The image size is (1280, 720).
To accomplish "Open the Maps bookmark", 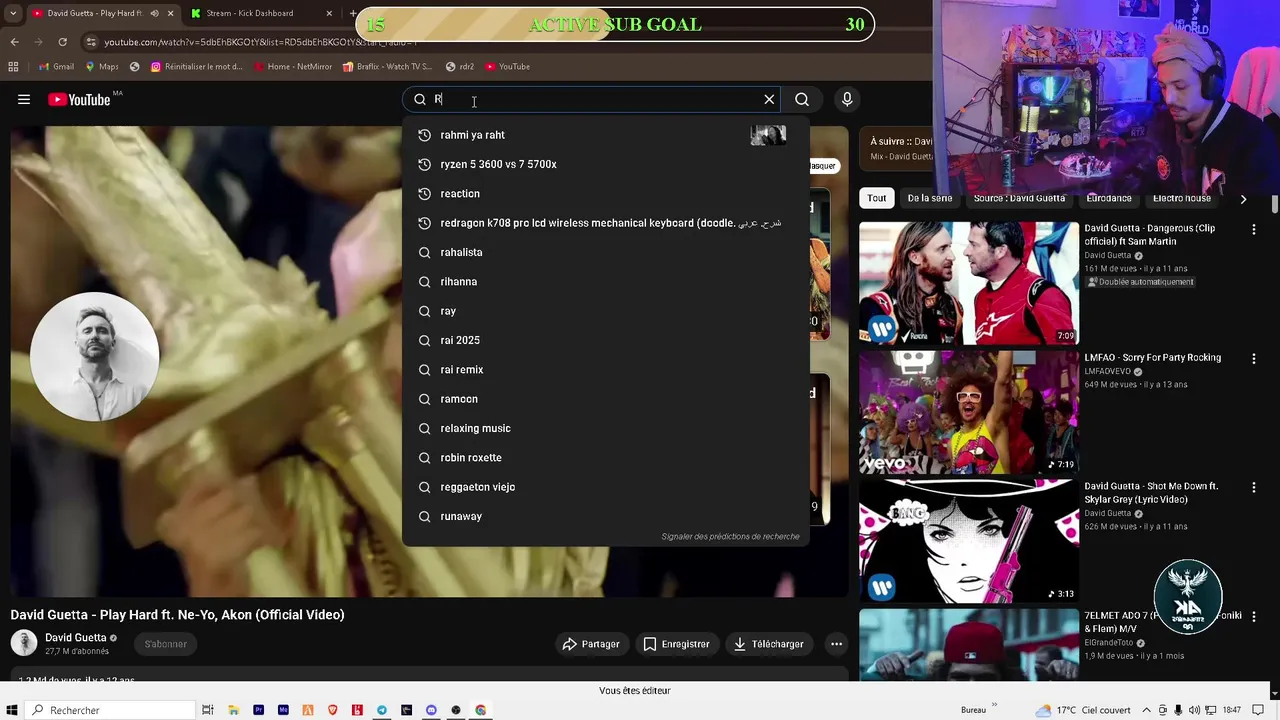I will (102, 67).
